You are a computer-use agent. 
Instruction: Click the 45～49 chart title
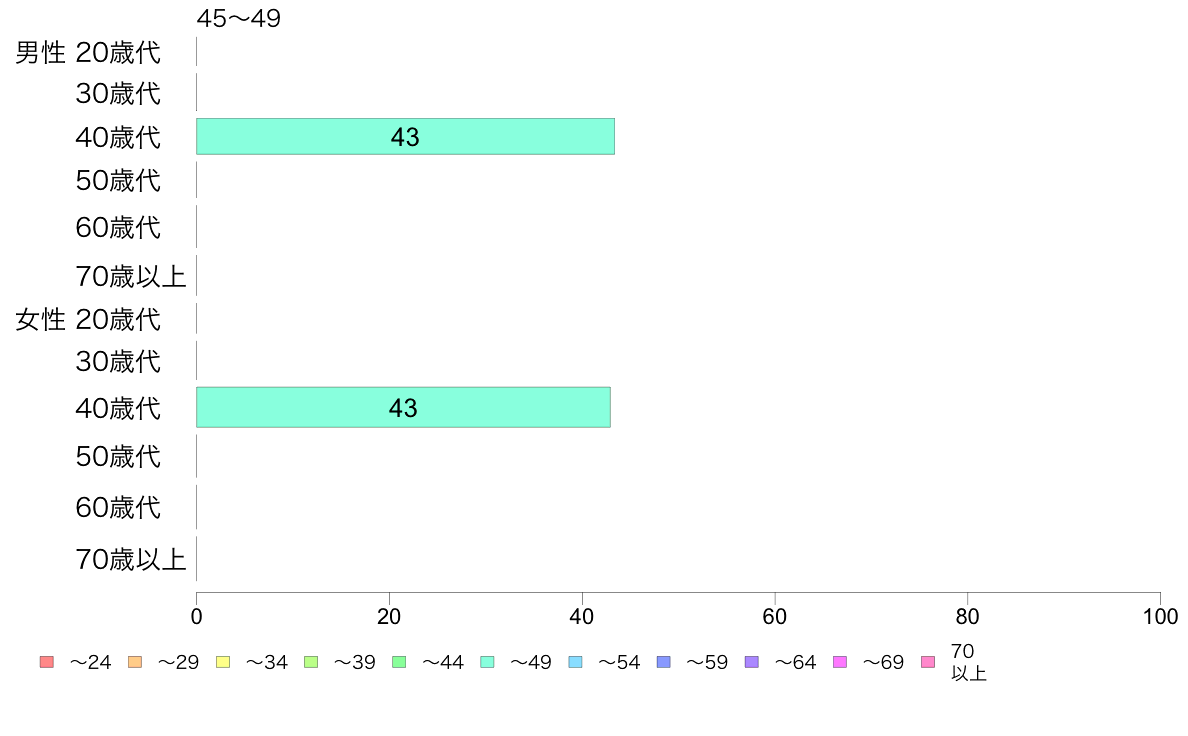[x=239, y=18]
